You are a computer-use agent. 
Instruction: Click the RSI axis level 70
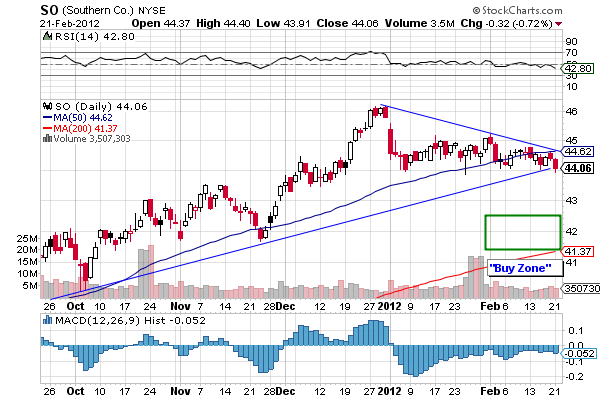[x=571, y=52]
